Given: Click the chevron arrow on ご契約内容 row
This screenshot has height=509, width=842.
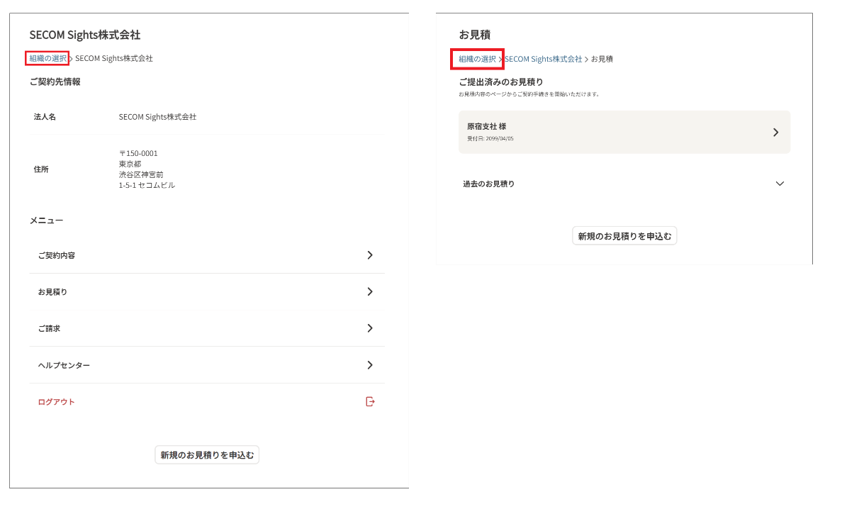Looking at the screenshot, I should coord(370,255).
